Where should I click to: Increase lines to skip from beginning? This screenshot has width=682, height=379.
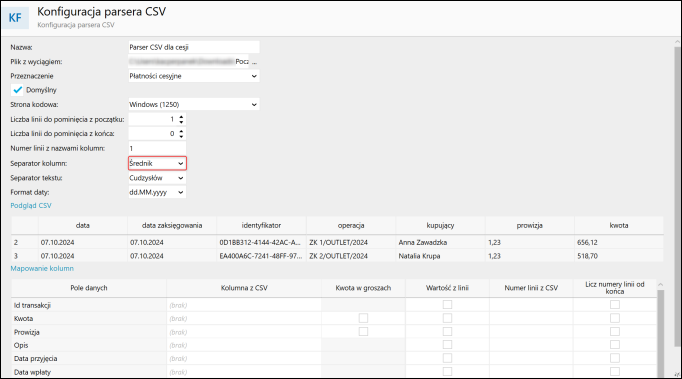click(x=181, y=117)
